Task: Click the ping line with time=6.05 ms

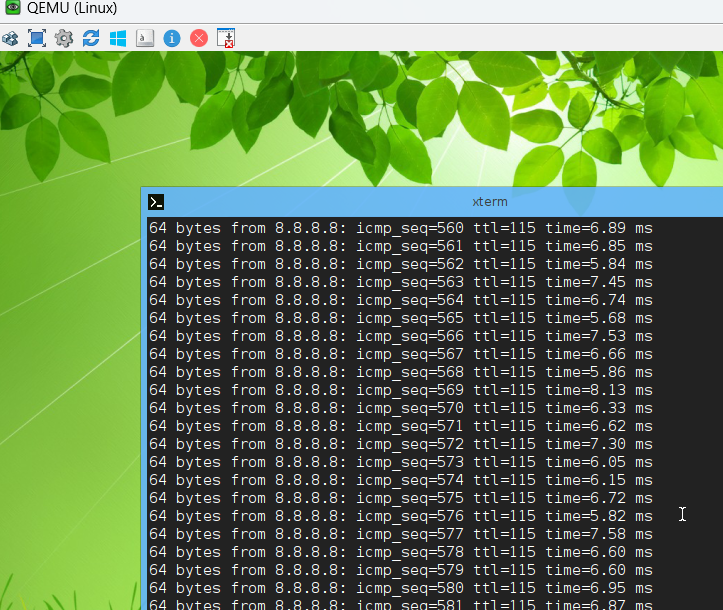Action: [401, 462]
